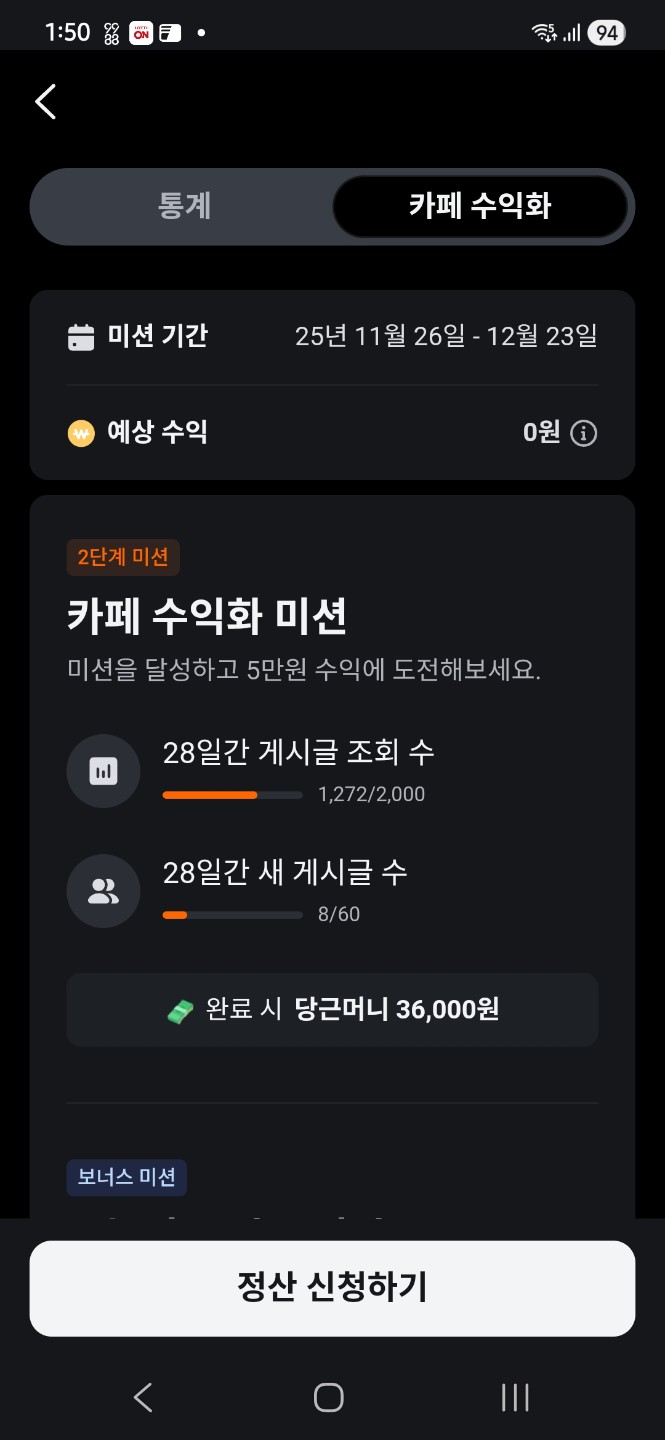
Task: Click the 새 게시글 수 progress bar
Action: pyautogui.click(x=232, y=915)
